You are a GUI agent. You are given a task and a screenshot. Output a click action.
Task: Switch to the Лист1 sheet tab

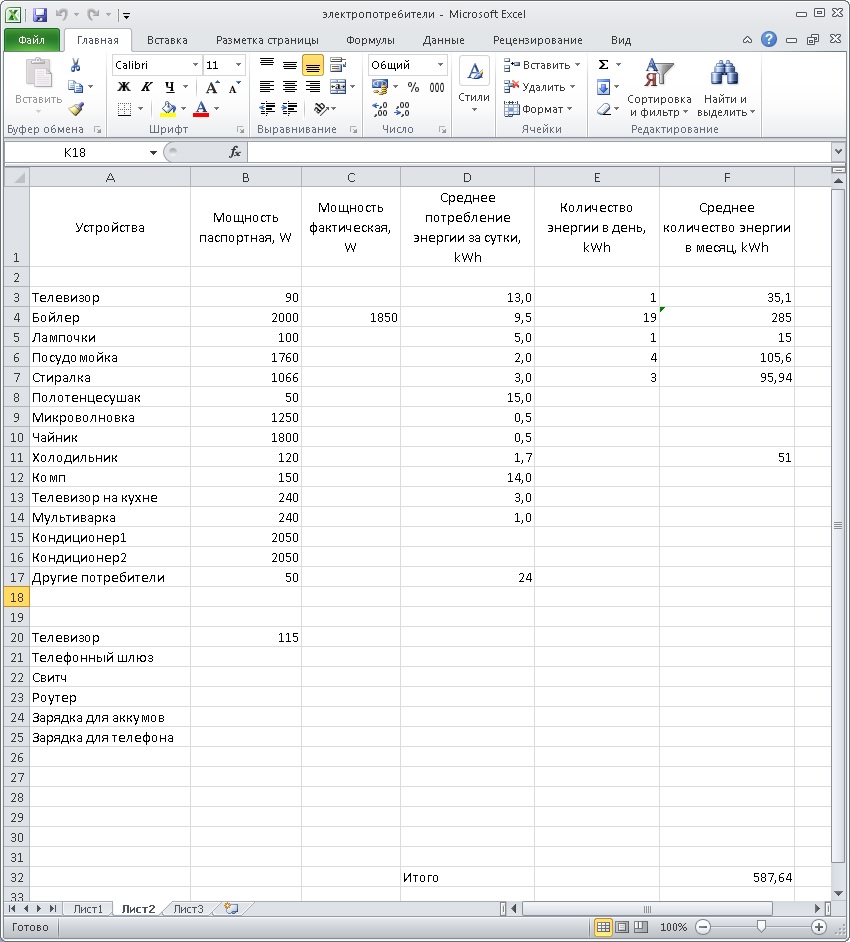88,909
